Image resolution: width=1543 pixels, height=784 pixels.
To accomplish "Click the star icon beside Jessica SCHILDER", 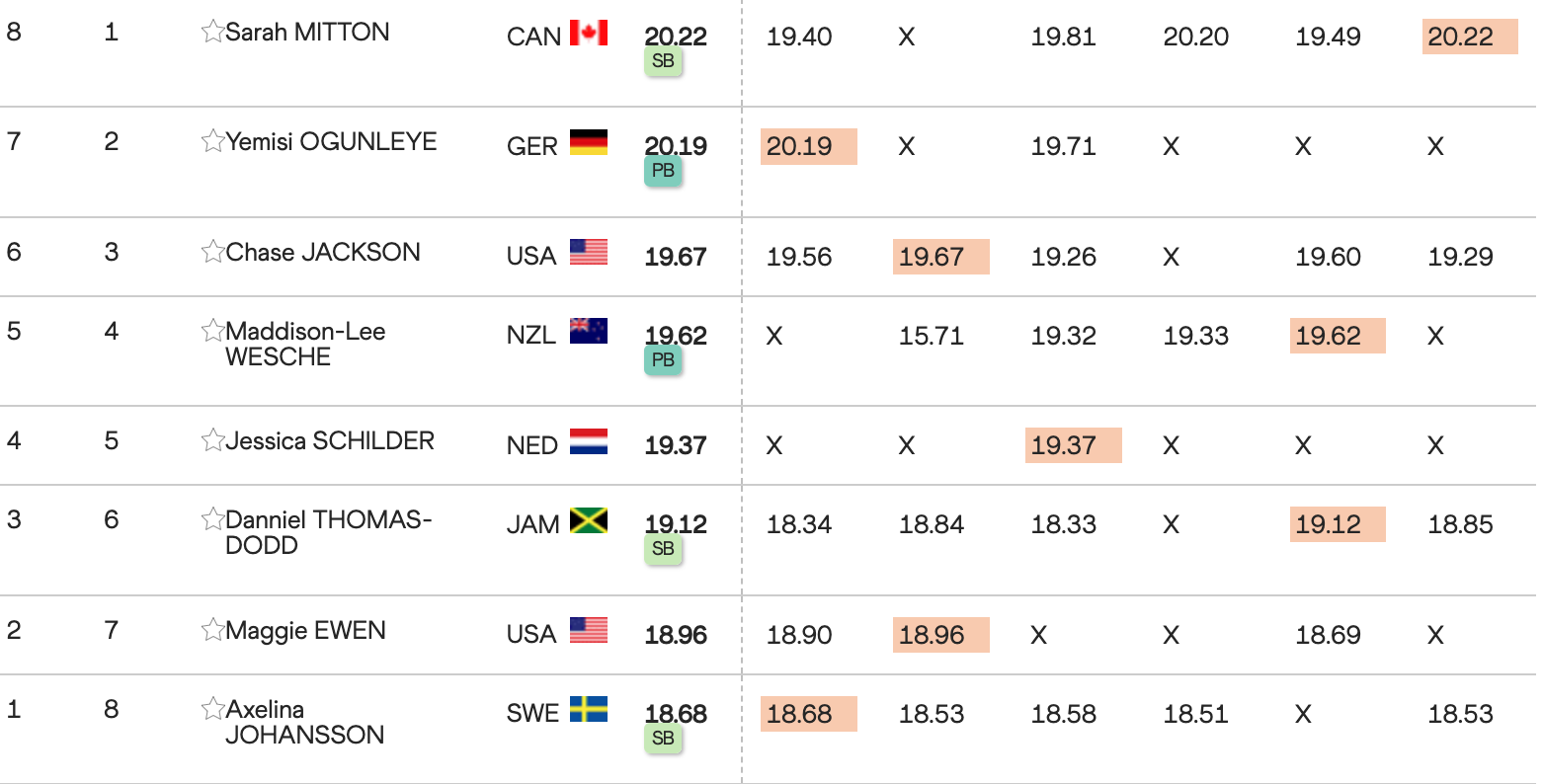I will coord(212,440).
